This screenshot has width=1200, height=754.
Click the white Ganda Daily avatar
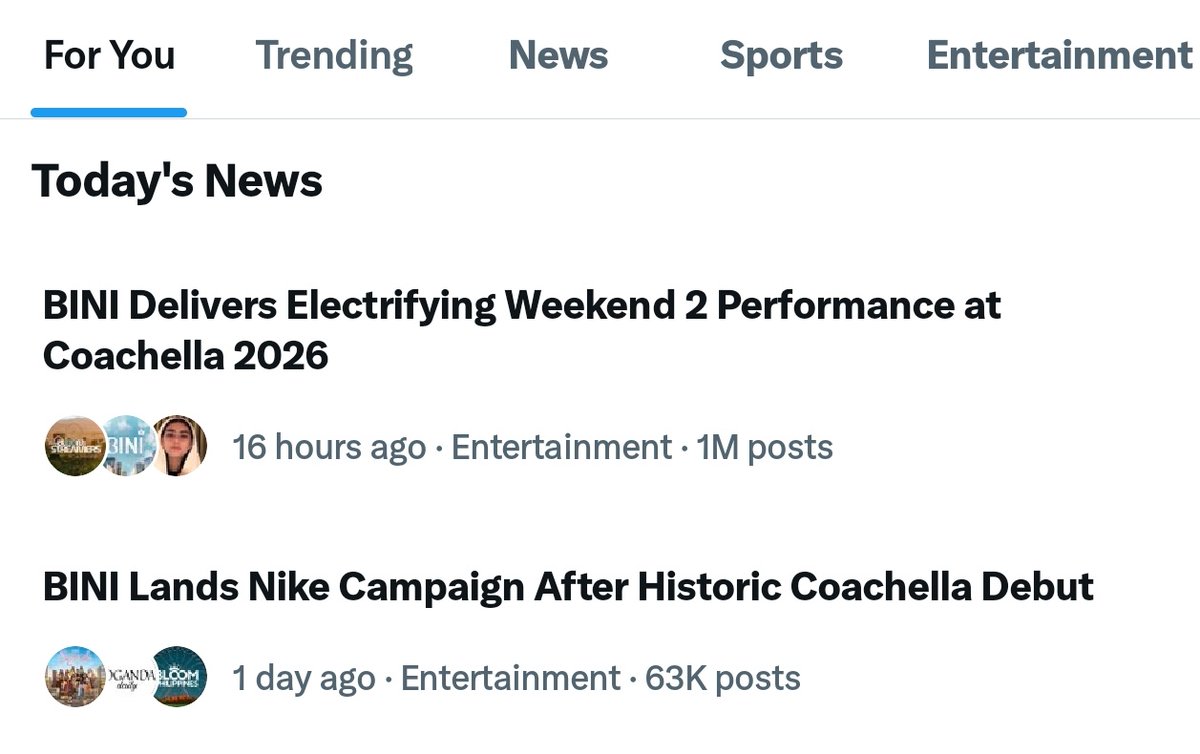pyautogui.click(x=127, y=677)
